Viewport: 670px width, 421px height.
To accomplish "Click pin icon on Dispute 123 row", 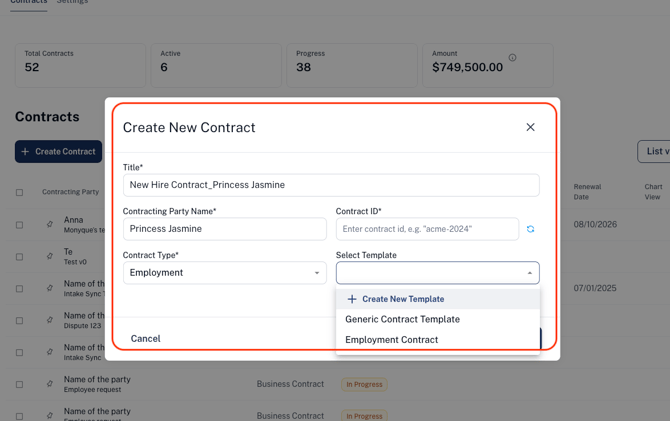I will [x=50, y=320].
